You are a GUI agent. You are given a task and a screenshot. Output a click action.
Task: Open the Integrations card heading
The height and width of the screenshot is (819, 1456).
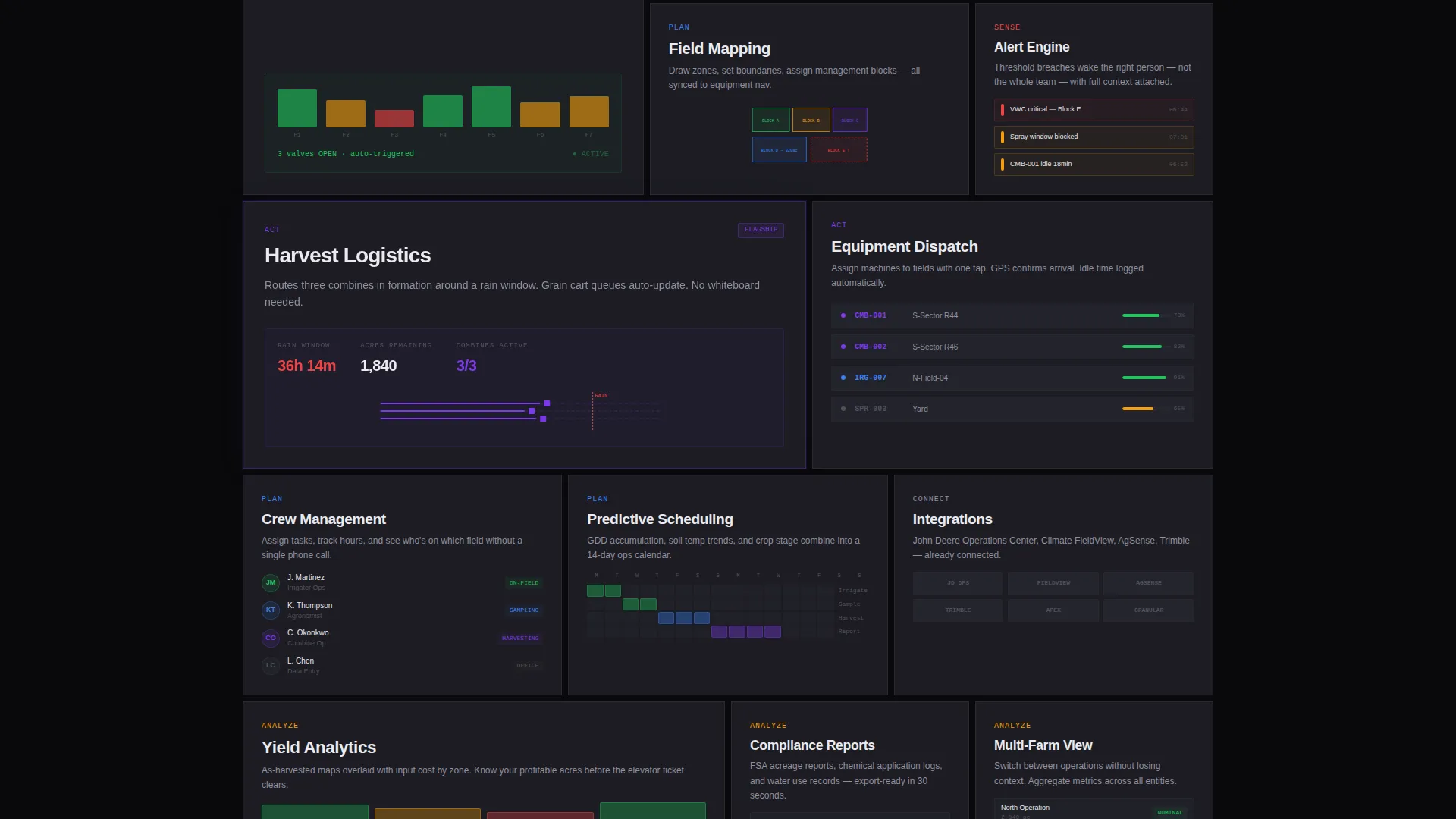(952, 519)
